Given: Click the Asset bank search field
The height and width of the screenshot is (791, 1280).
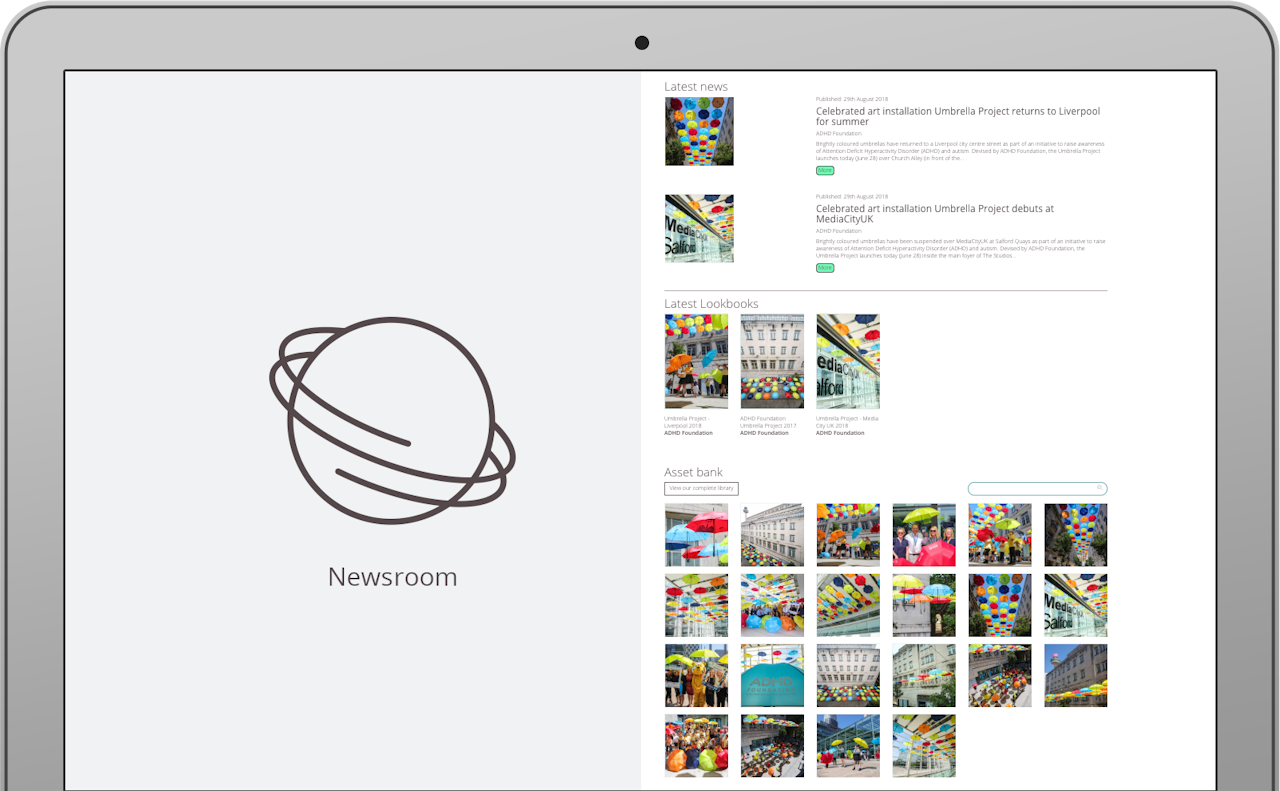Looking at the screenshot, I should coord(1037,488).
